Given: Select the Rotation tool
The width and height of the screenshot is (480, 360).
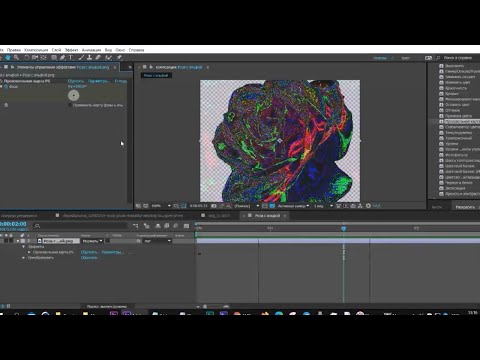Looking at the screenshot, I should [x=27, y=58].
